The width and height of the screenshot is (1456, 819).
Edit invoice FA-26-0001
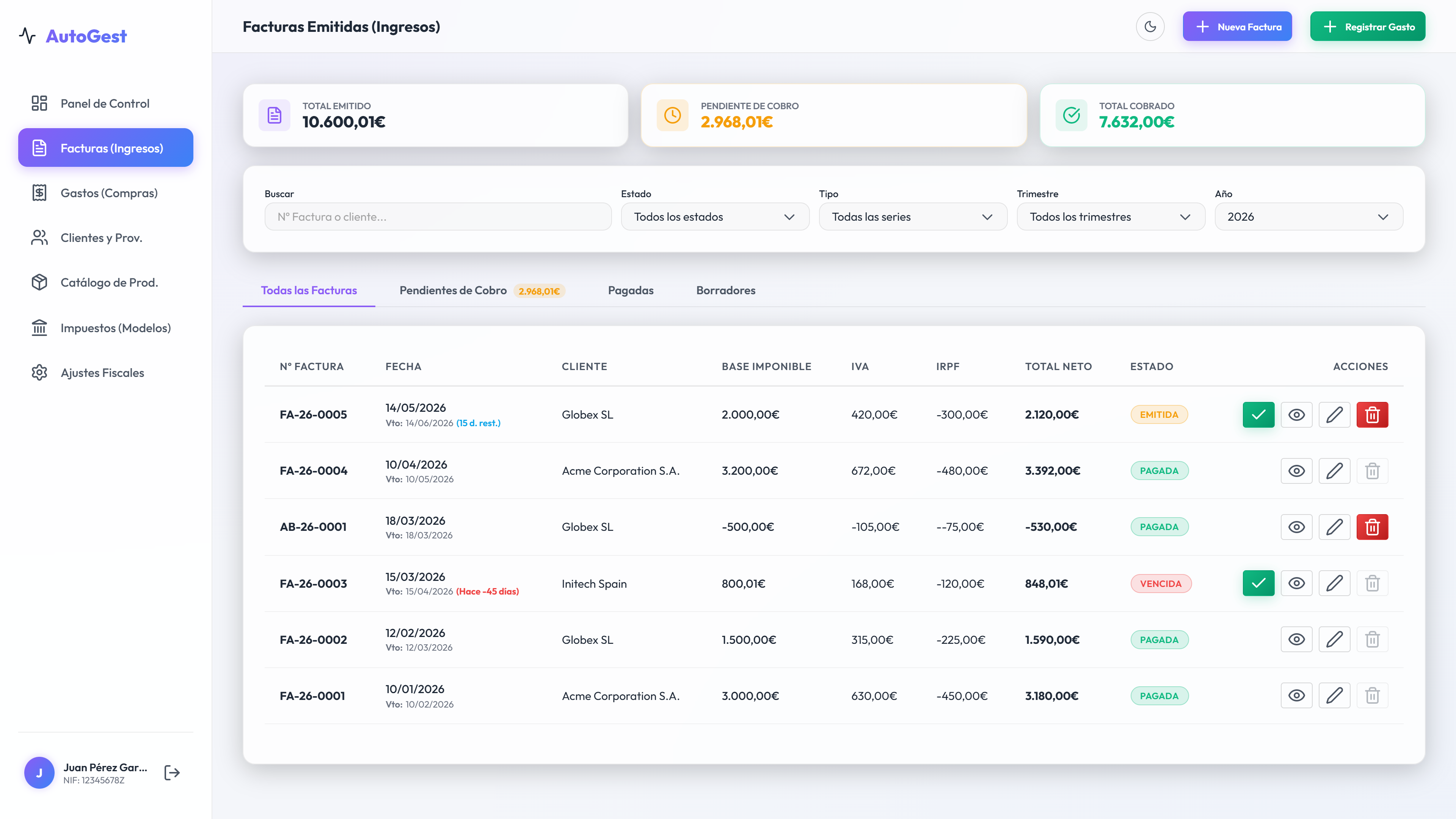1334,696
